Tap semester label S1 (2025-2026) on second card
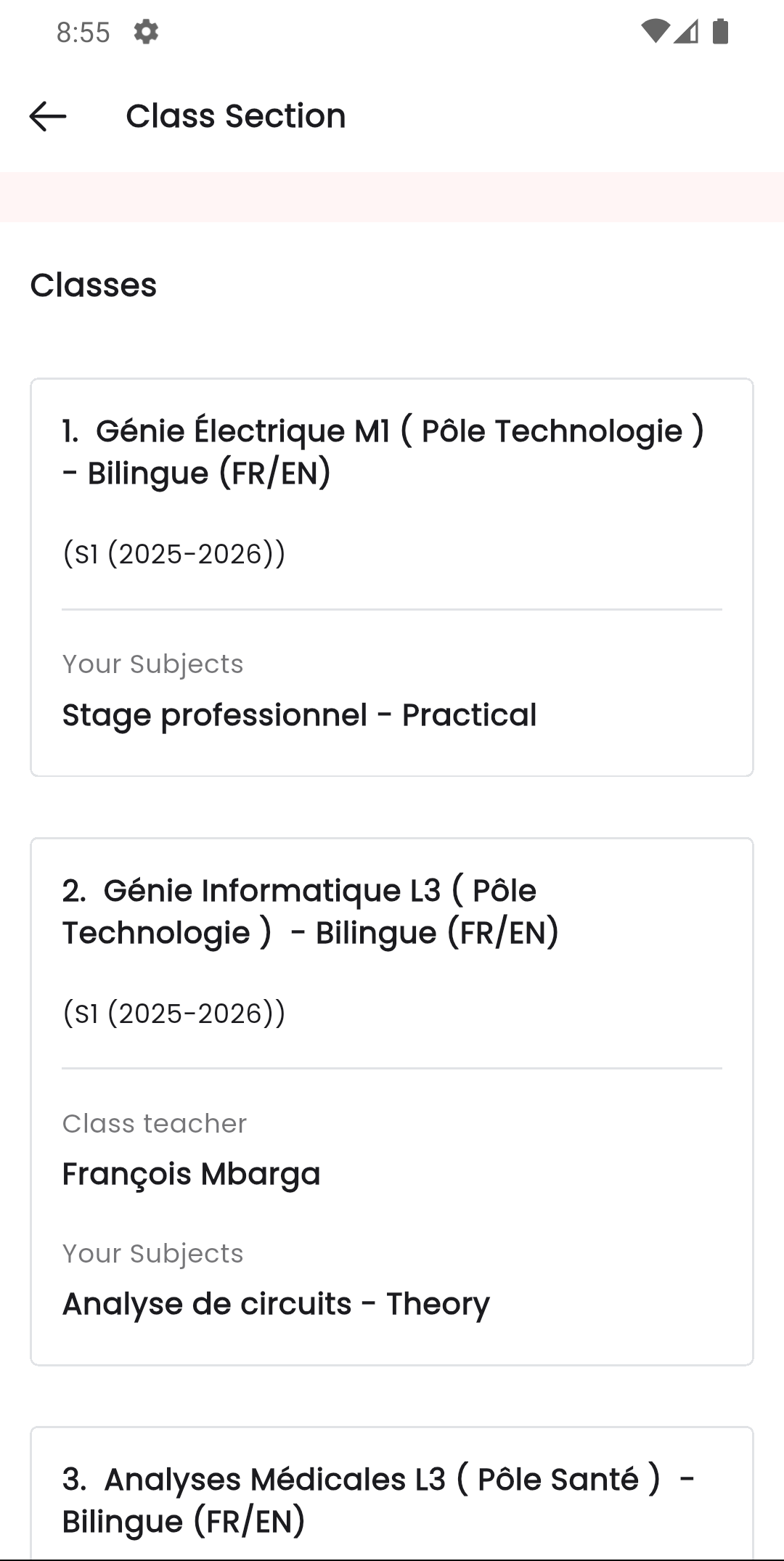Screen dimensions: 784x1561 point(173,1012)
